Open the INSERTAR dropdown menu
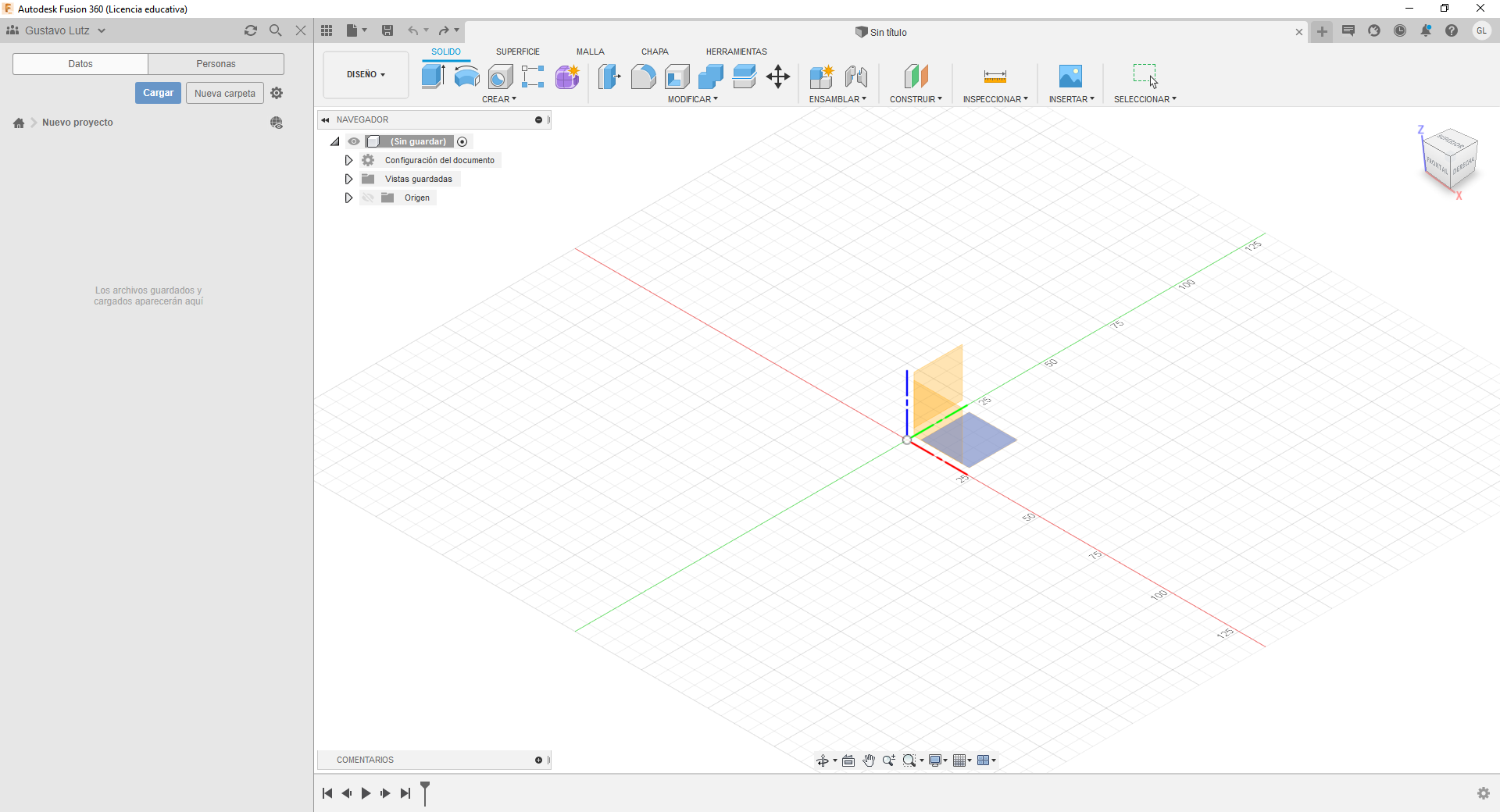The width and height of the screenshot is (1500, 812). (x=1071, y=99)
